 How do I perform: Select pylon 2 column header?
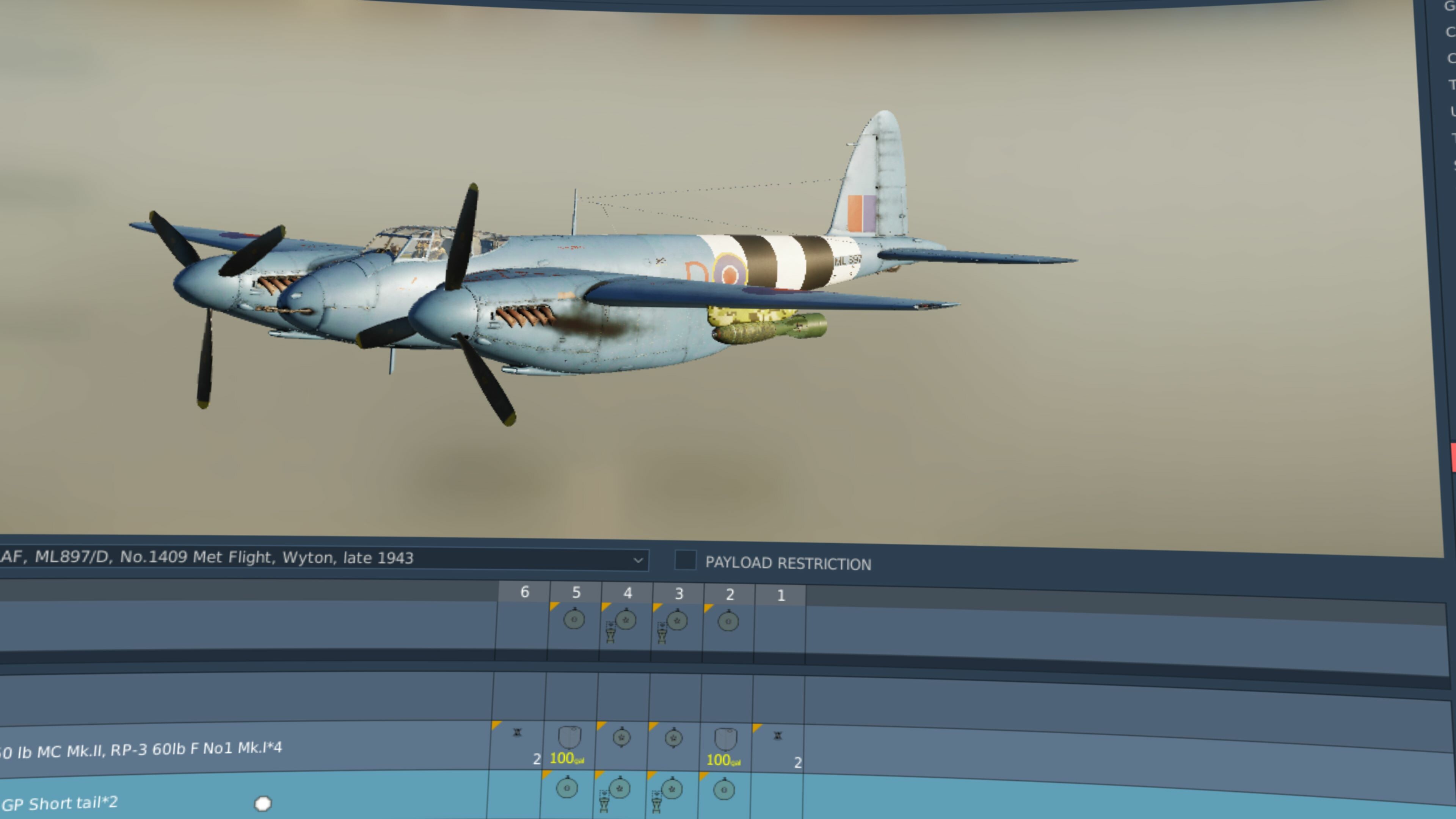pyautogui.click(x=730, y=595)
